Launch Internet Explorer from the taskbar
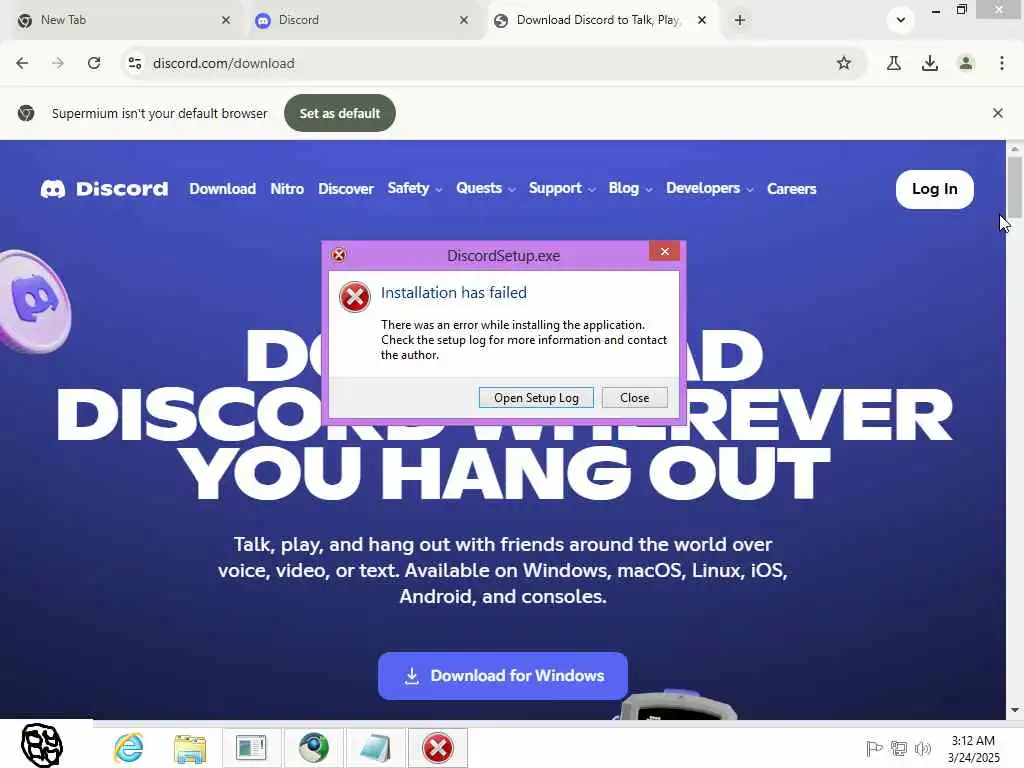 click(x=129, y=748)
